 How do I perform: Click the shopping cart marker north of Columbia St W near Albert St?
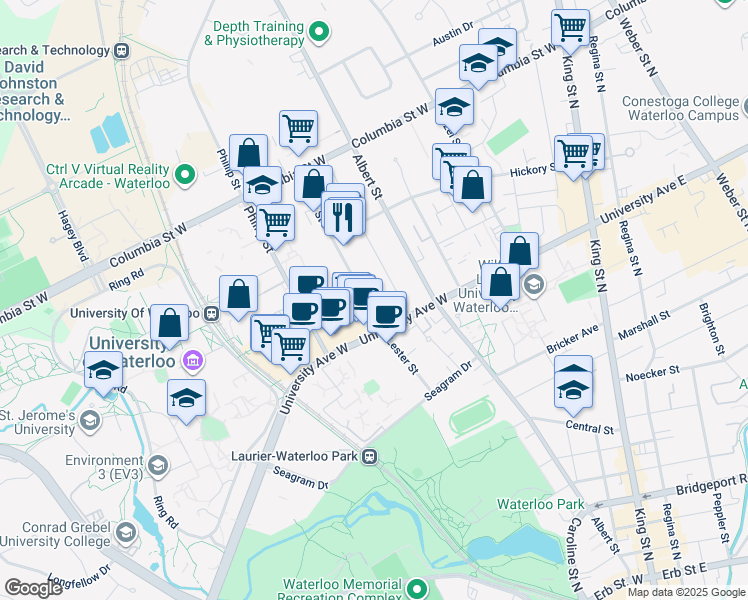pyautogui.click(x=298, y=130)
